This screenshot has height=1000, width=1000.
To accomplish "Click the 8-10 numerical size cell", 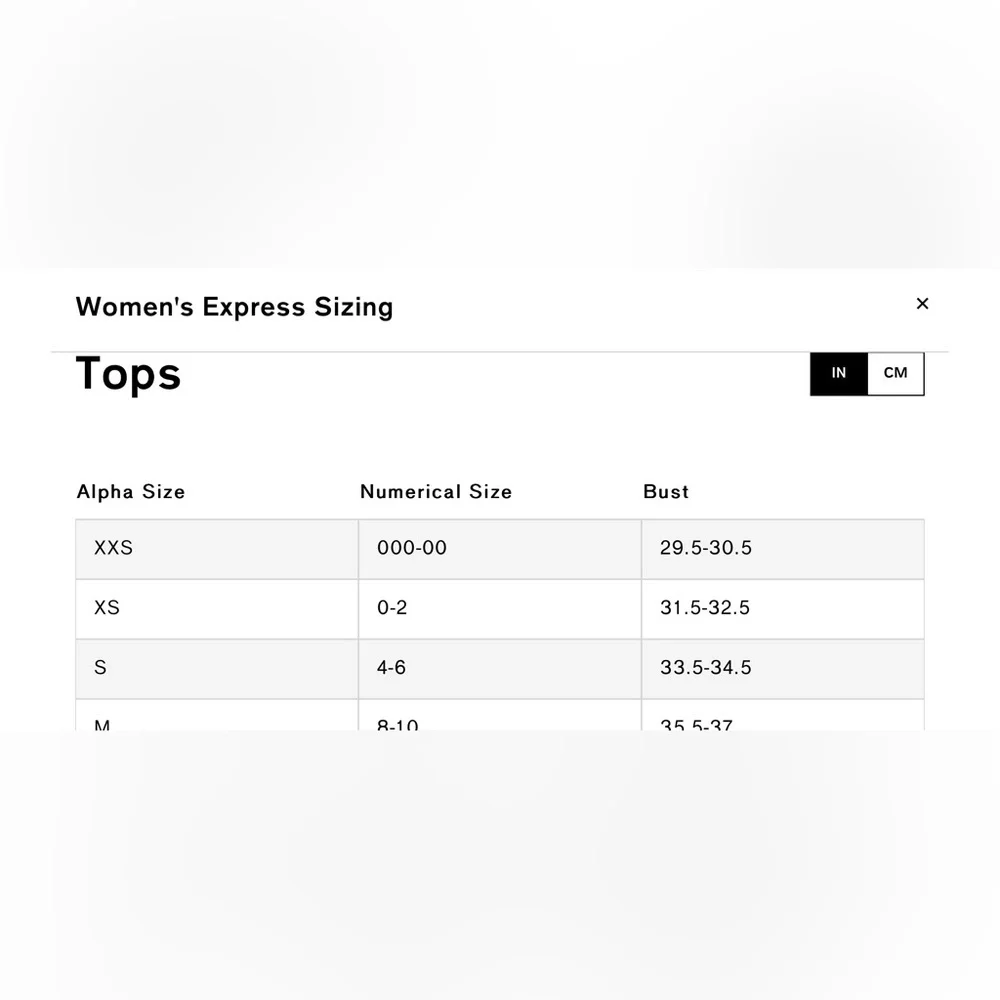I will click(500, 716).
